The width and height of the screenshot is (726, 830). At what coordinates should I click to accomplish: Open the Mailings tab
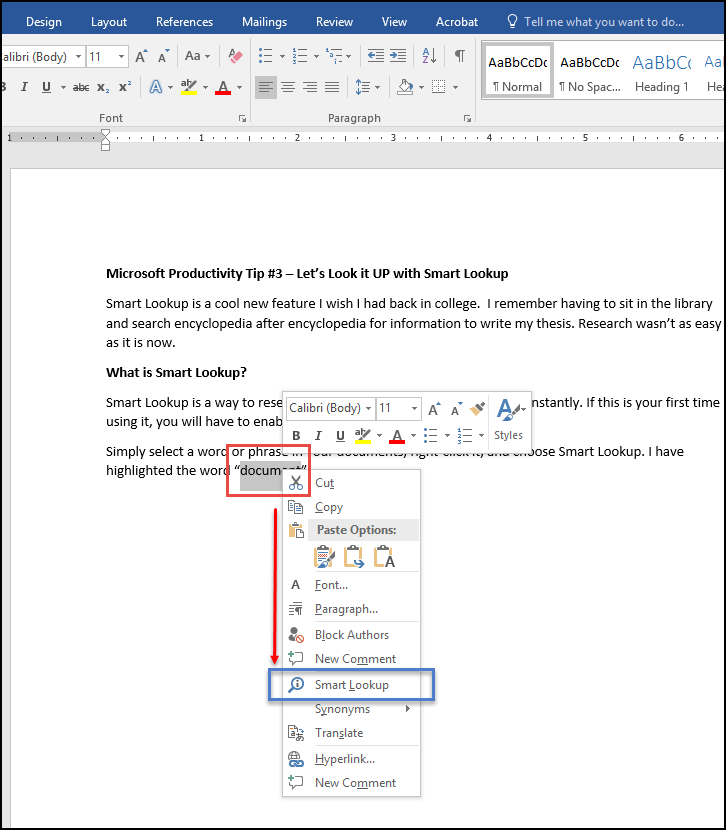[x=265, y=22]
